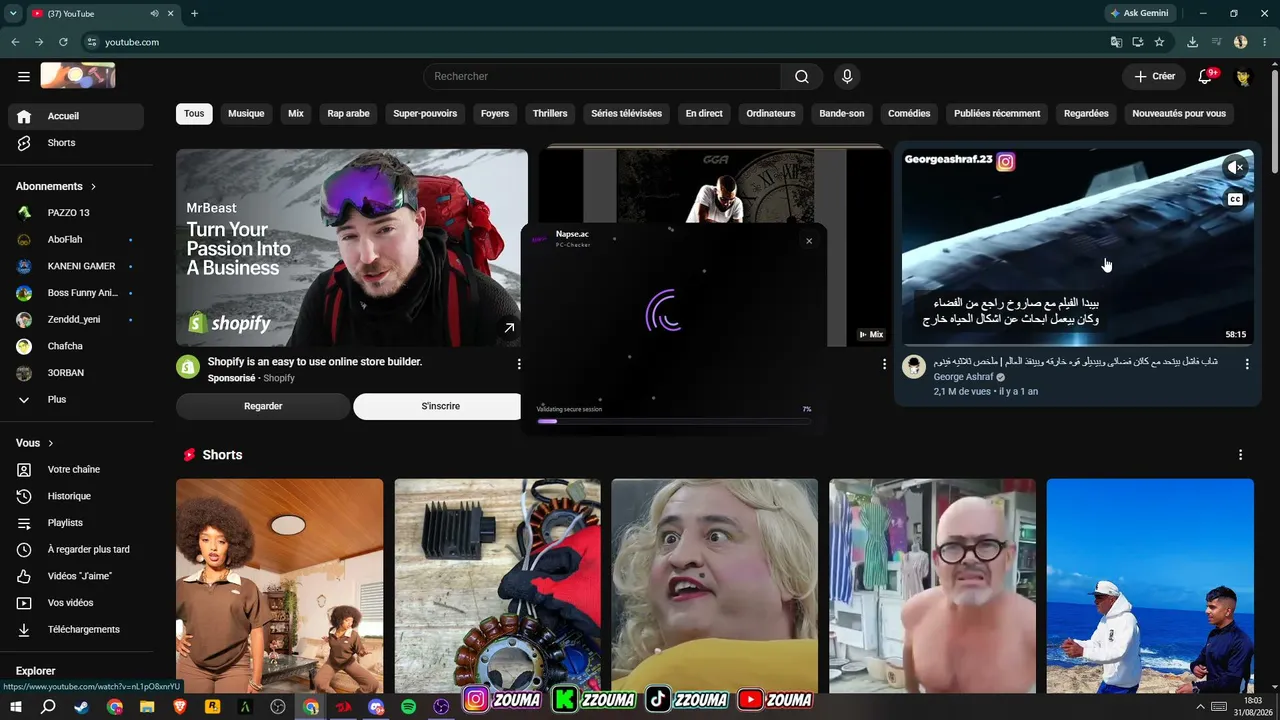Expand the Abonnements section

pos(56,186)
